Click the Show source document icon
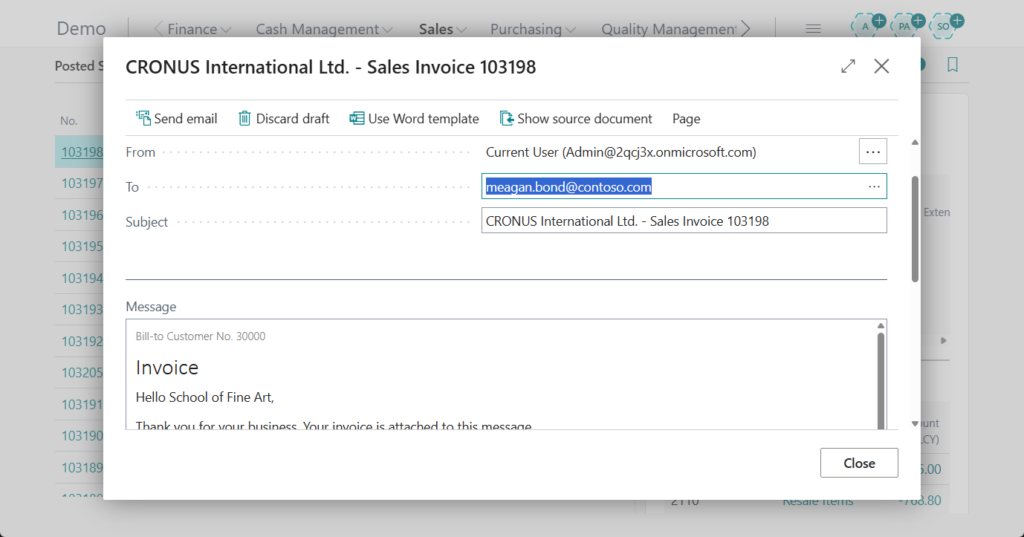This screenshot has height=537, width=1024. point(506,118)
